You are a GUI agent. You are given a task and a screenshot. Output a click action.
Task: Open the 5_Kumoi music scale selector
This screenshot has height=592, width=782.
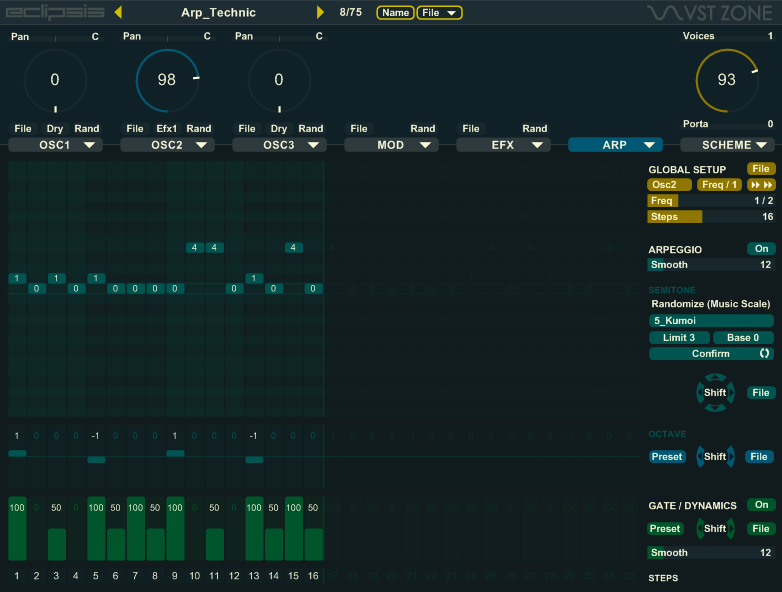pyautogui.click(x=711, y=321)
